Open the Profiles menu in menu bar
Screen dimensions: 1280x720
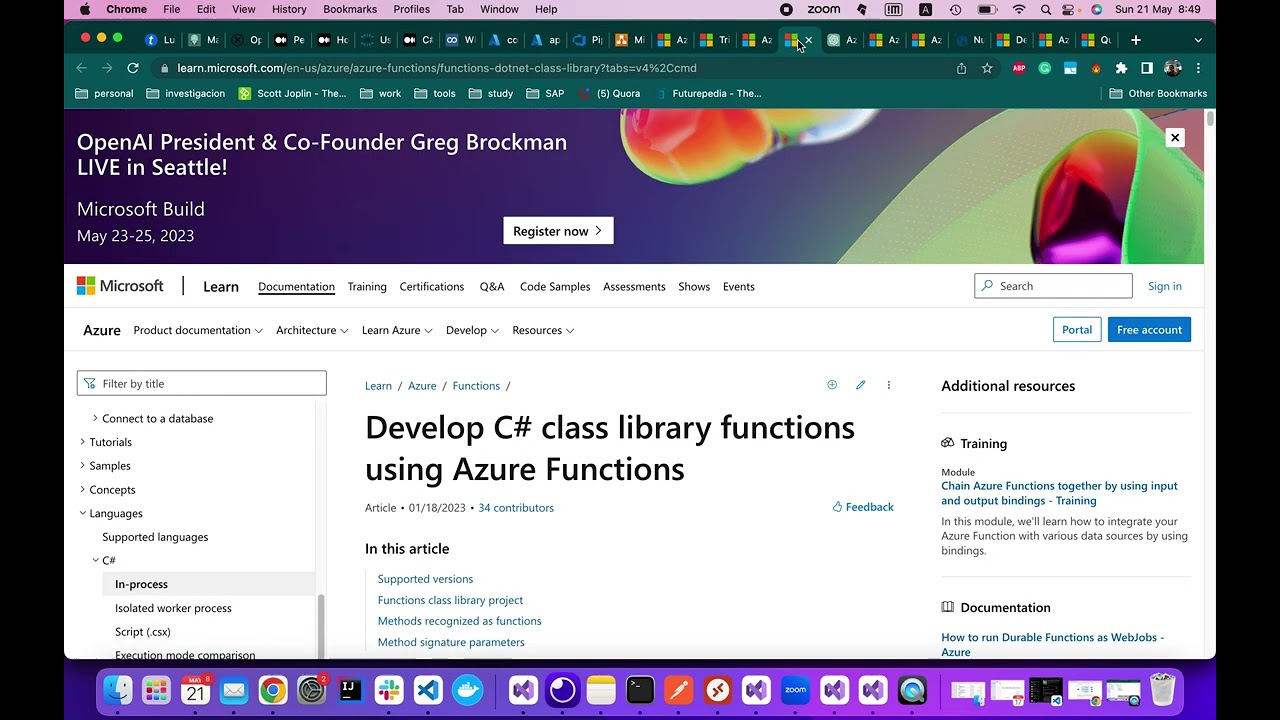411,9
